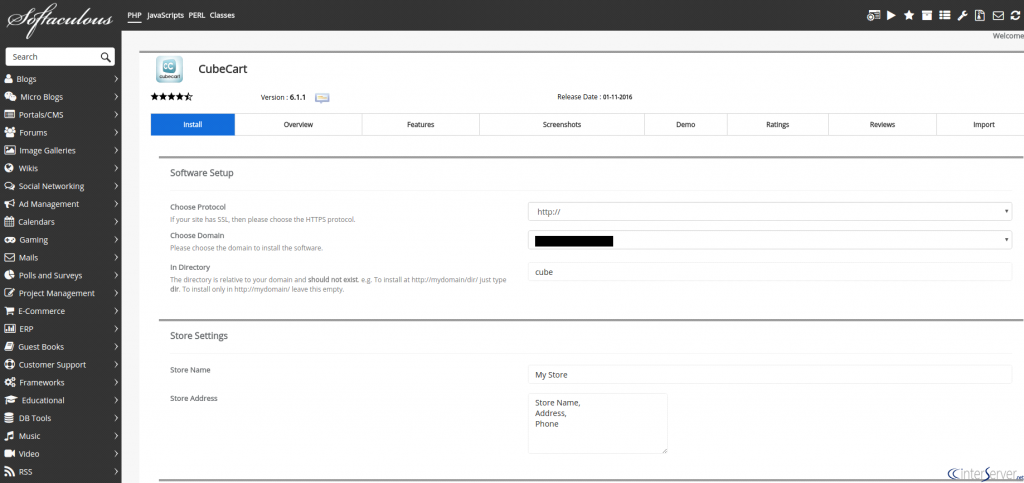Click the CubeCart logo icon
Screen dimensions: 1024x483
[169, 69]
